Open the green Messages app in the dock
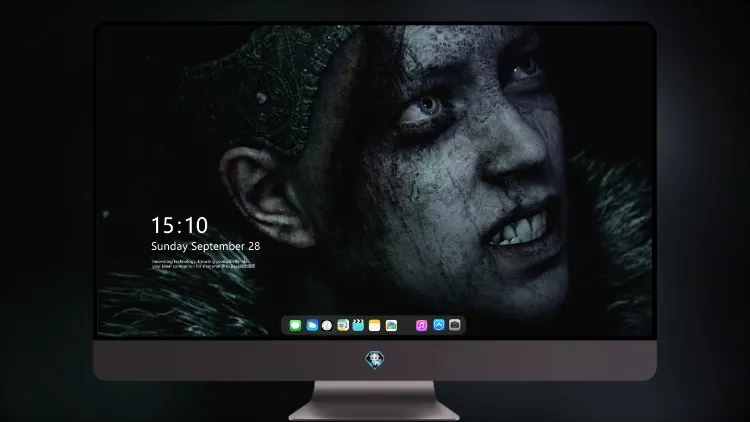 (x=295, y=325)
